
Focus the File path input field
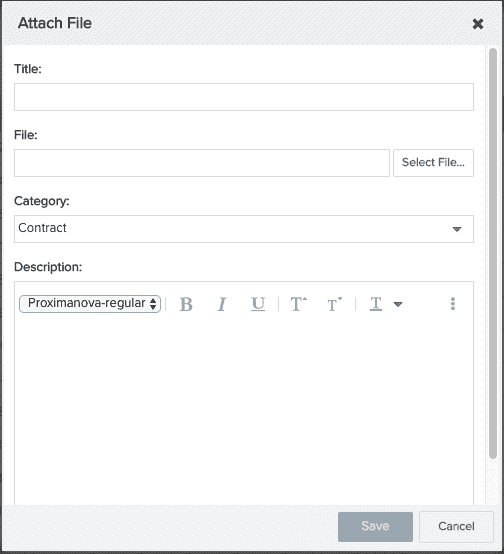[202, 163]
